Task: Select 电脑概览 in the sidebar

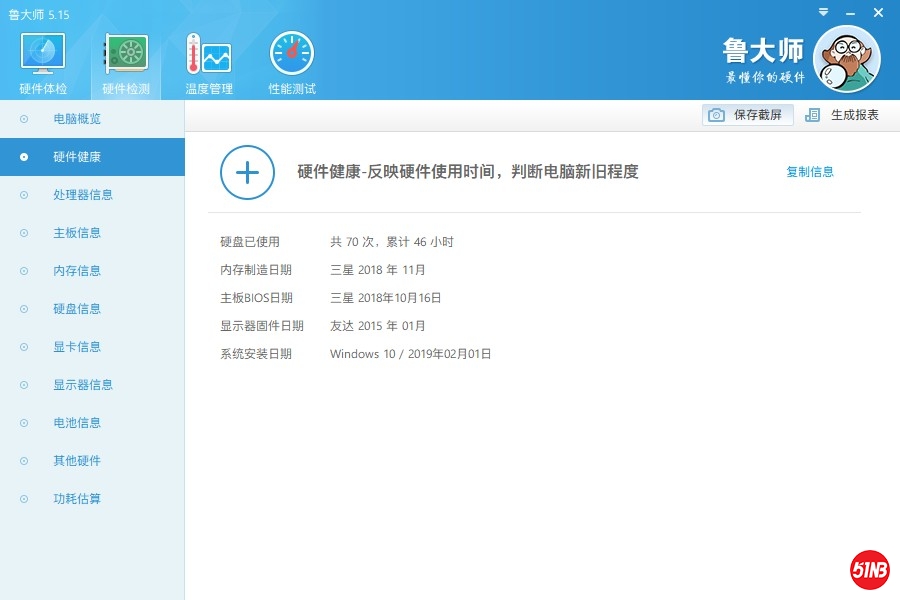Action: click(77, 119)
